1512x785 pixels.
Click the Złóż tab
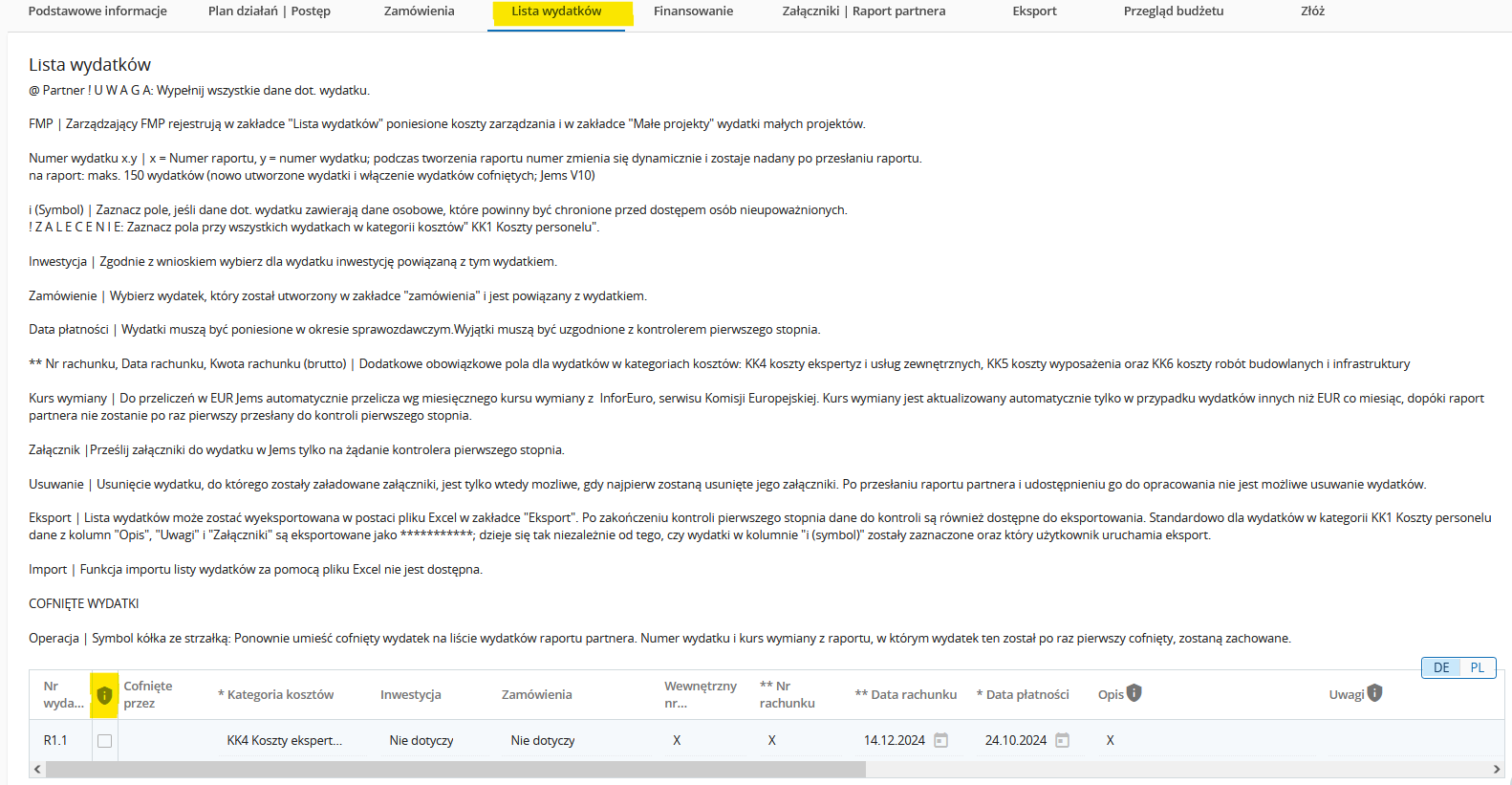(x=1313, y=11)
